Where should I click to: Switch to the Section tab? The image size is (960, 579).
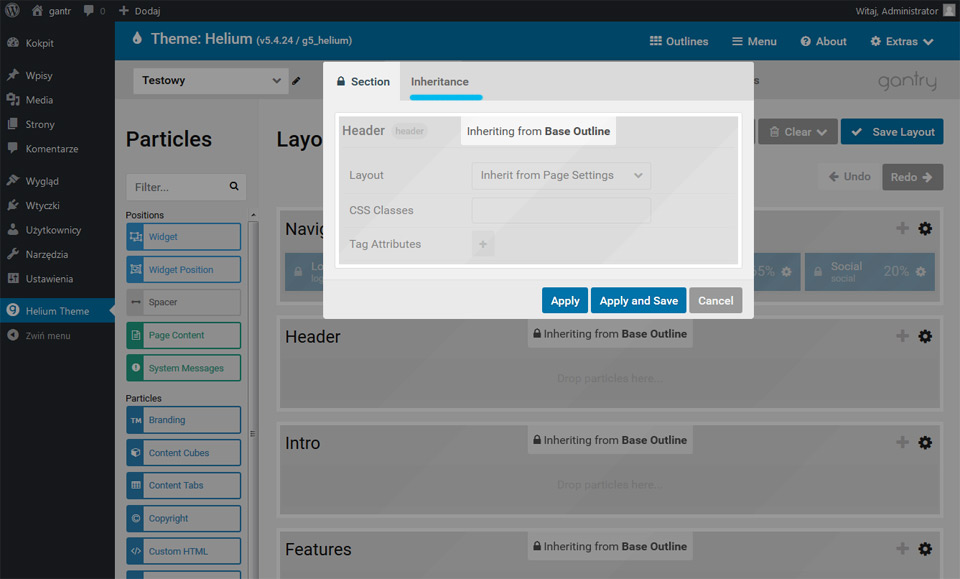click(x=362, y=81)
